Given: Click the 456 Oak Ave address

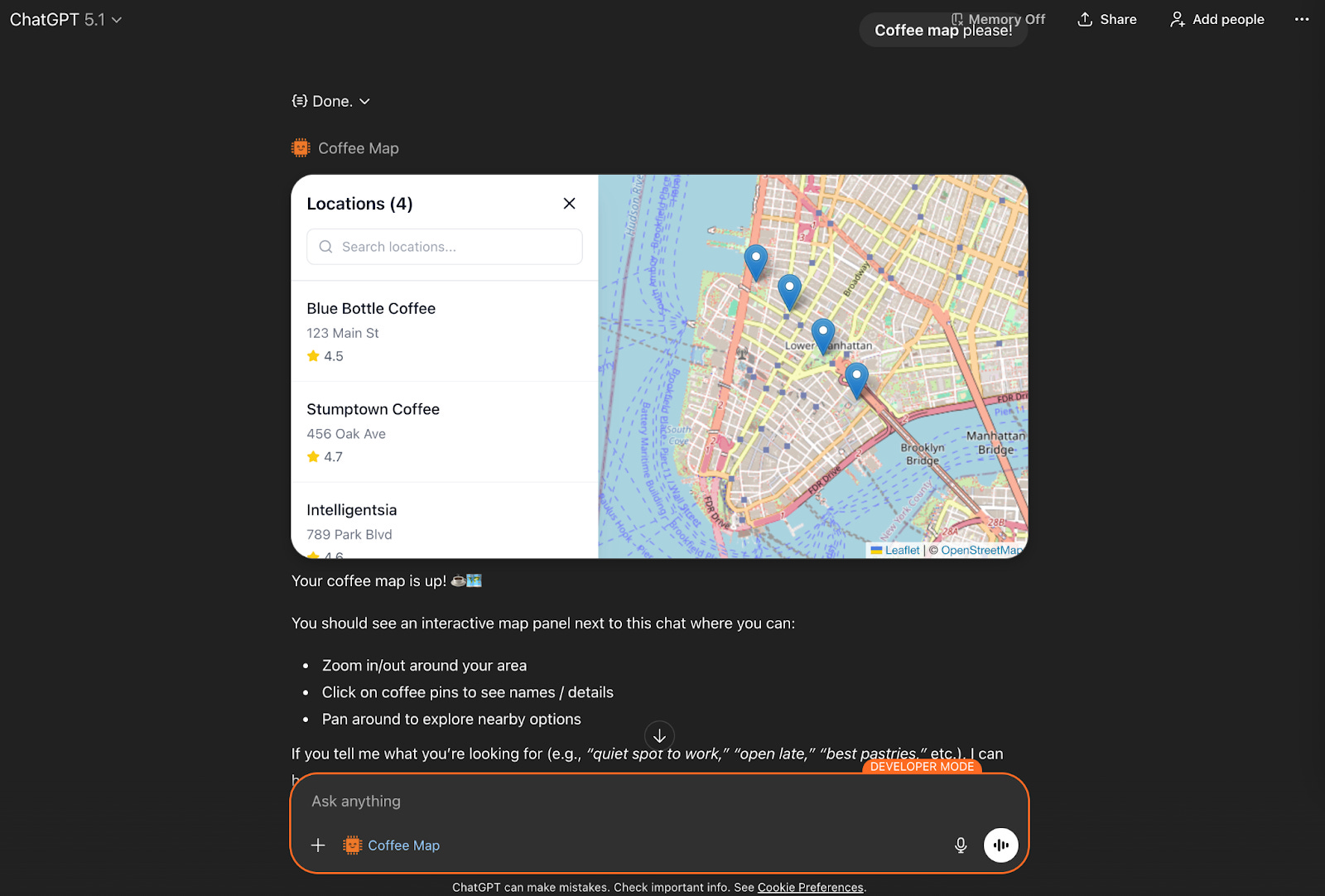Looking at the screenshot, I should click(x=346, y=434).
